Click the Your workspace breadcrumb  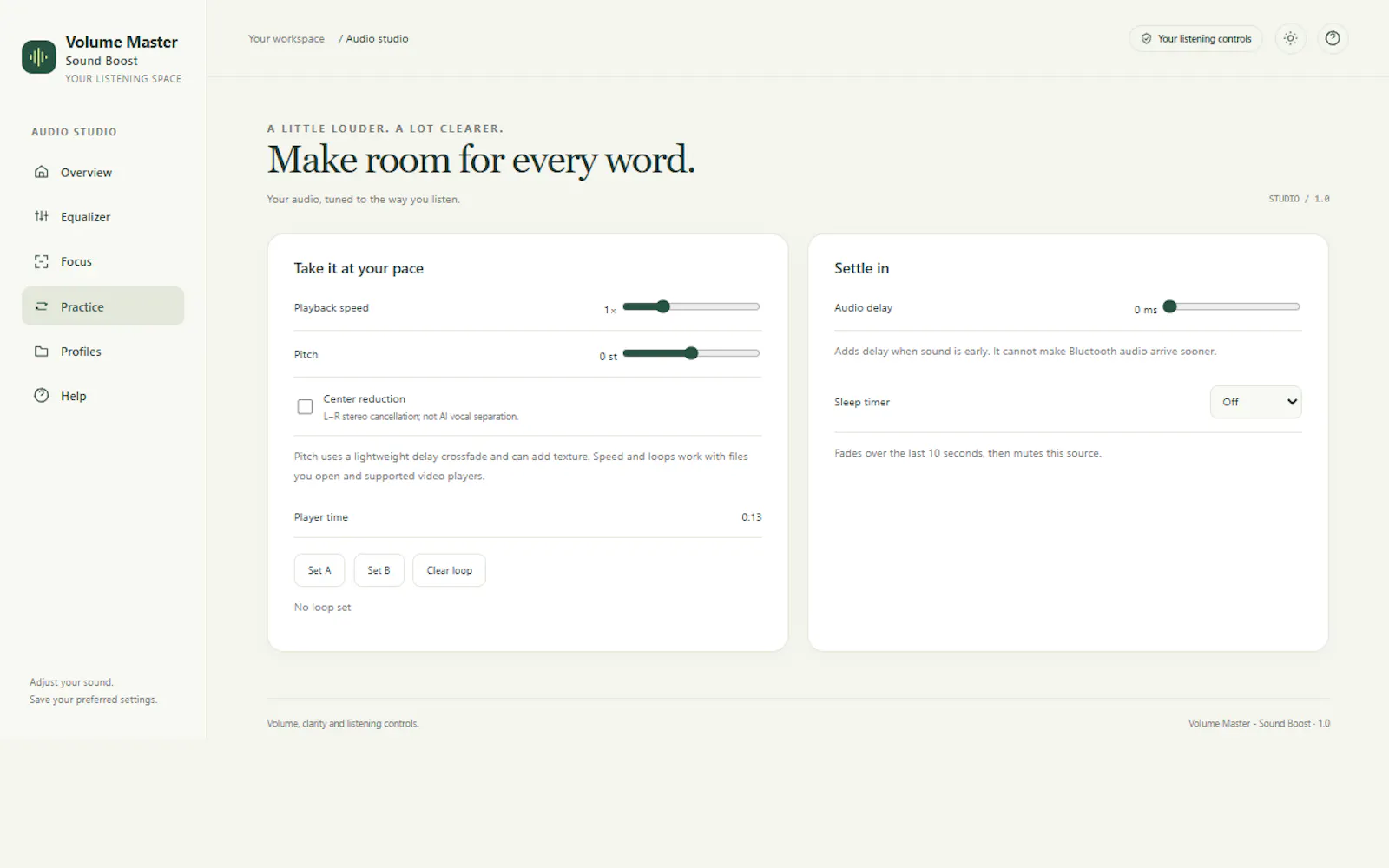point(286,39)
